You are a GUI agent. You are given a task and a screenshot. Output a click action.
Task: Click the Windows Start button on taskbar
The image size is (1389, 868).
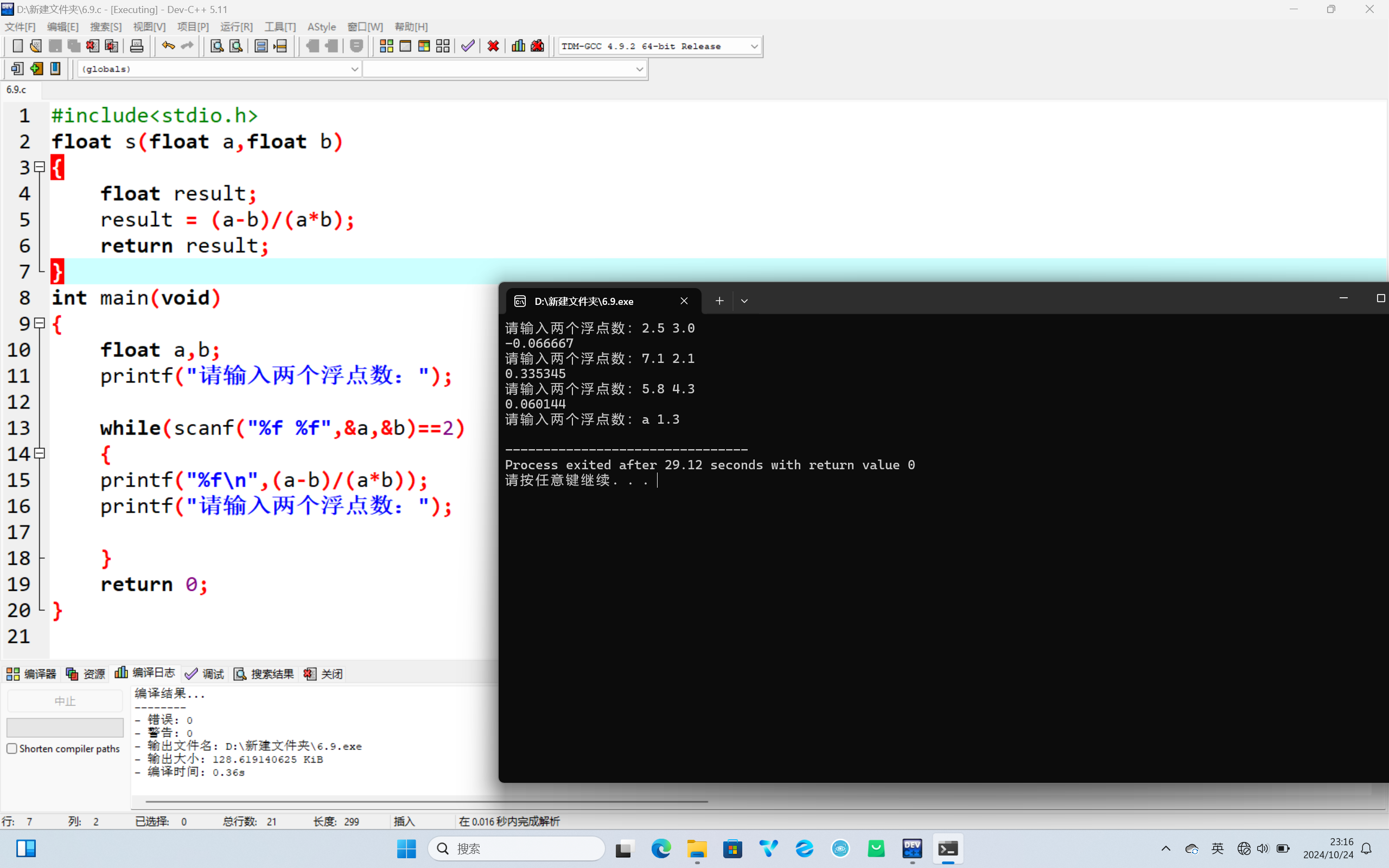pyautogui.click(x=406, y=848)
